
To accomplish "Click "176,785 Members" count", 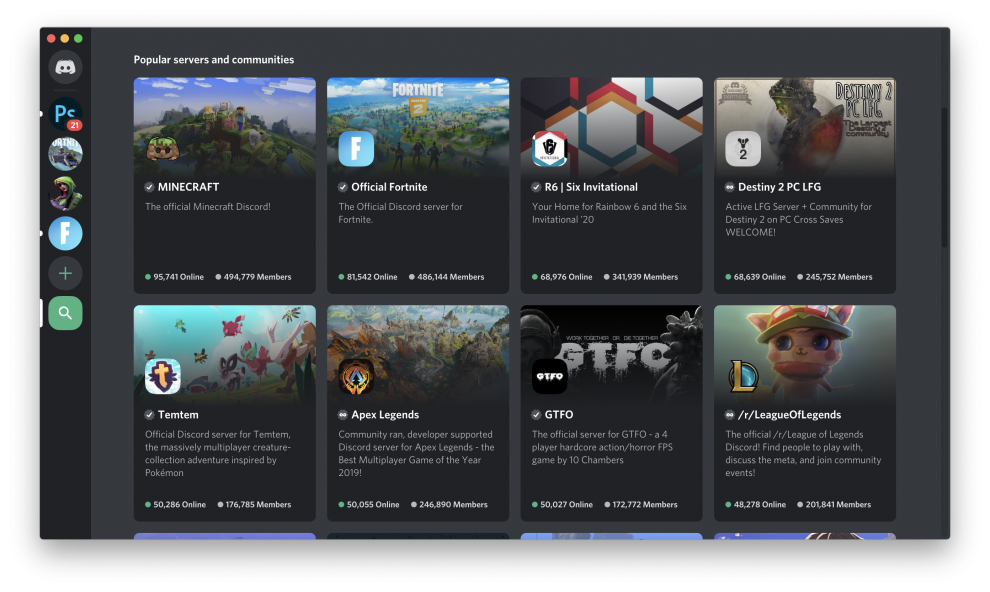I will click(254, 504).
